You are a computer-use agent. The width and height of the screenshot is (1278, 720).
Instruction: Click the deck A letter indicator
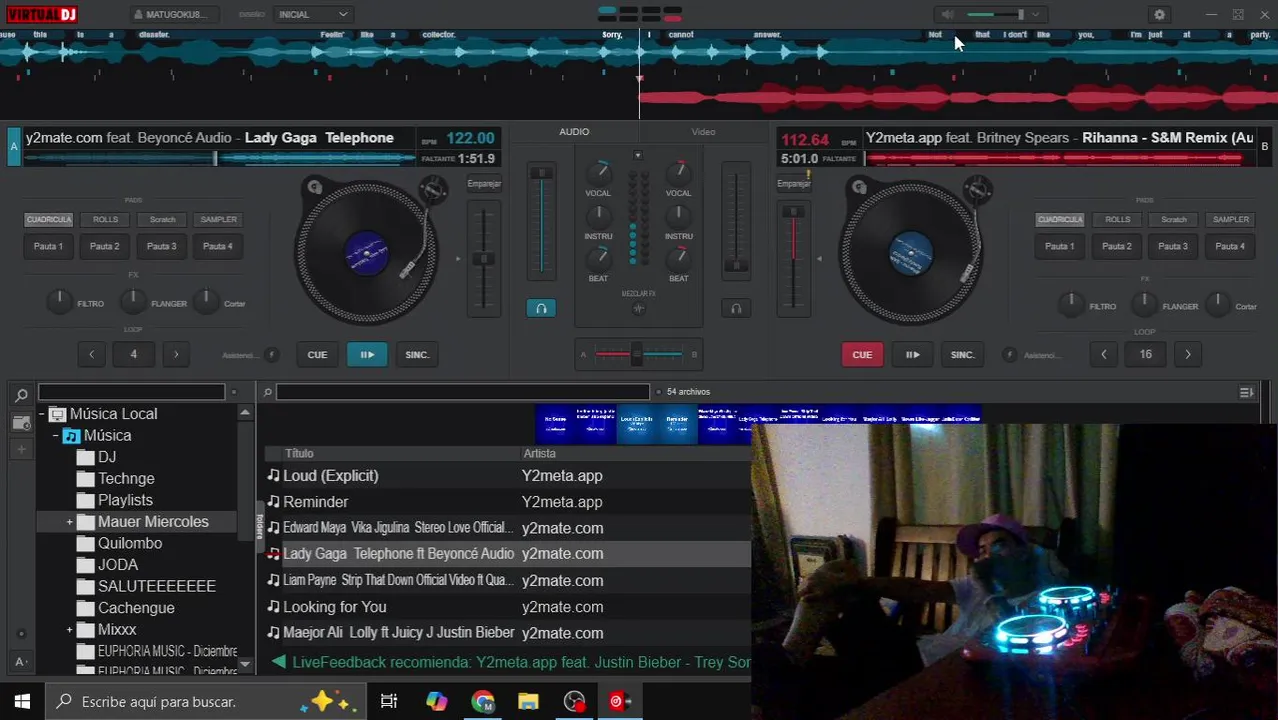(14, 146)
